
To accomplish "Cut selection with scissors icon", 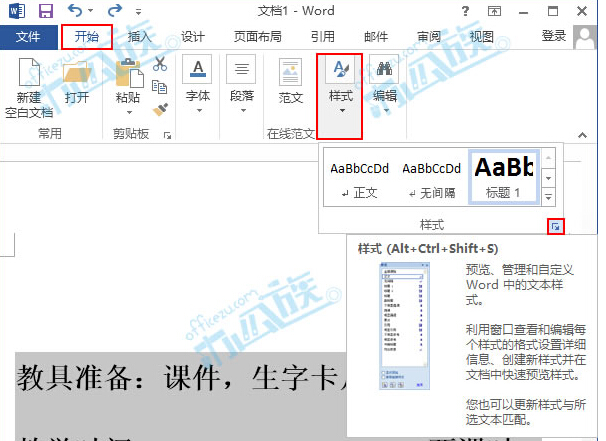I will pos(160,64).
